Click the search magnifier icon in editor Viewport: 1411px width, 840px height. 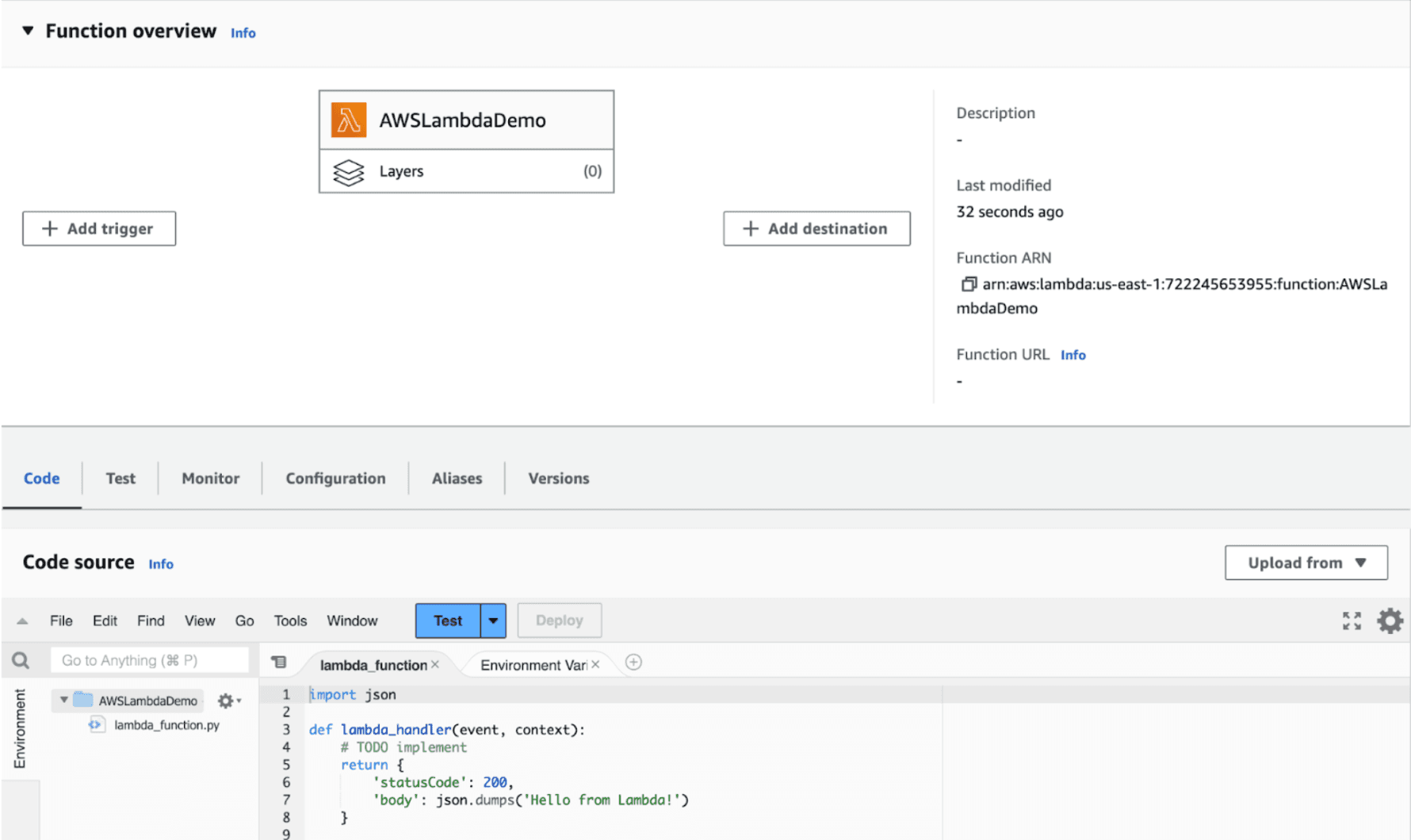pos(21,660)
